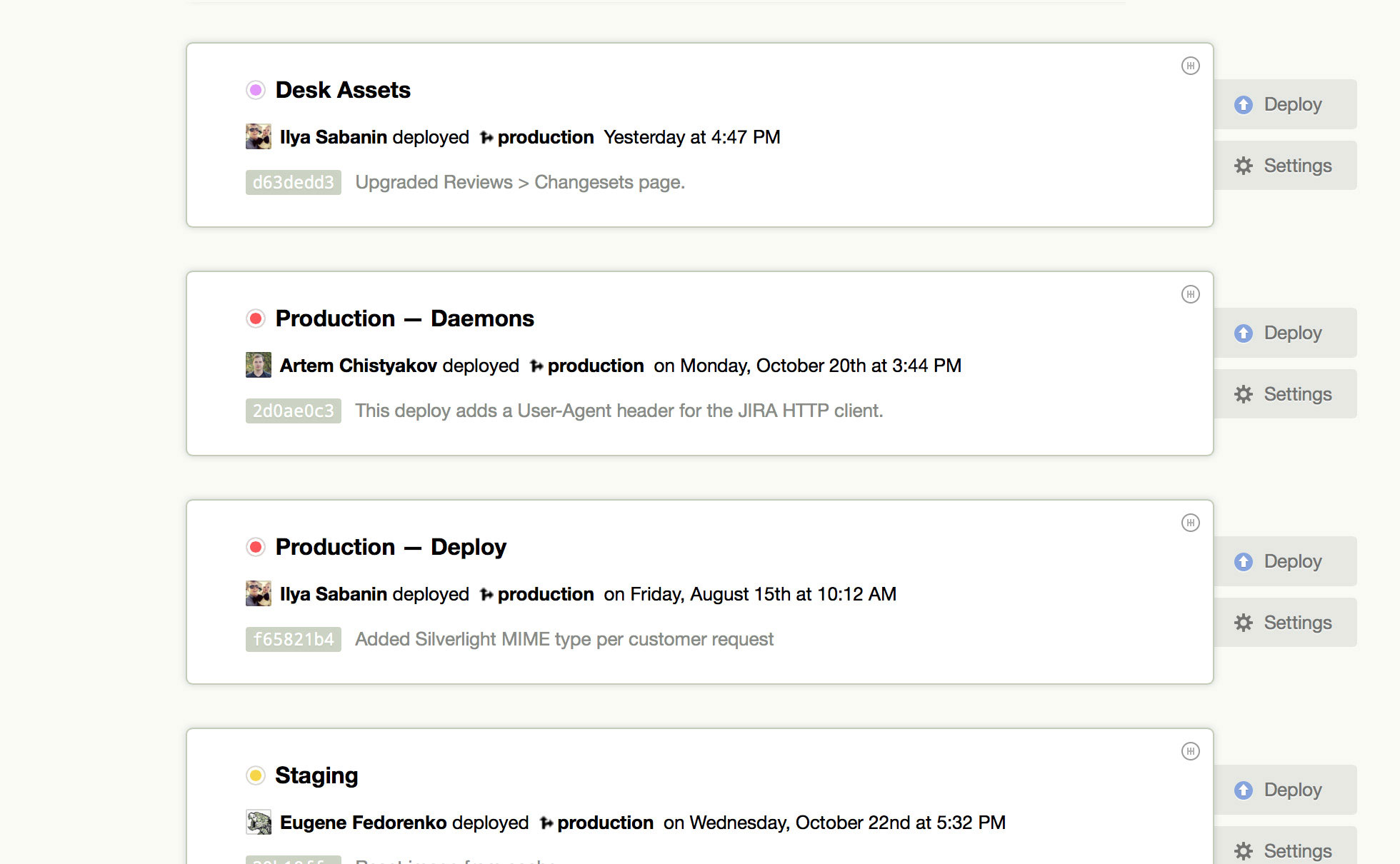Click Ilya Sabanin's avatar in Desk Assets
The height and width of the screenshot is (864, 1400).
pos(259,136)
